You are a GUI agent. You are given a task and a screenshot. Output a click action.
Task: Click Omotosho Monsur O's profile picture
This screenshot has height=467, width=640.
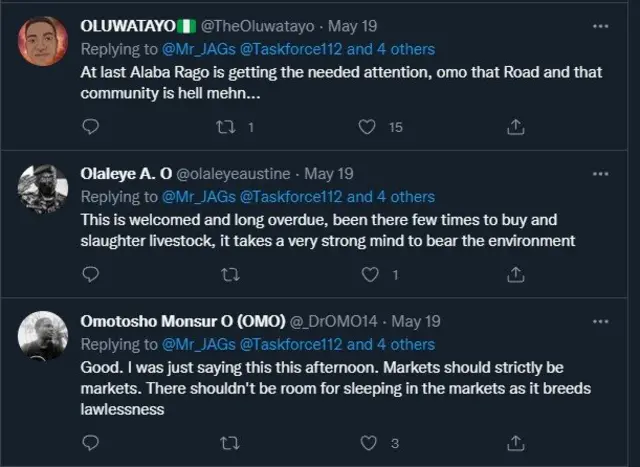point(43,338)
